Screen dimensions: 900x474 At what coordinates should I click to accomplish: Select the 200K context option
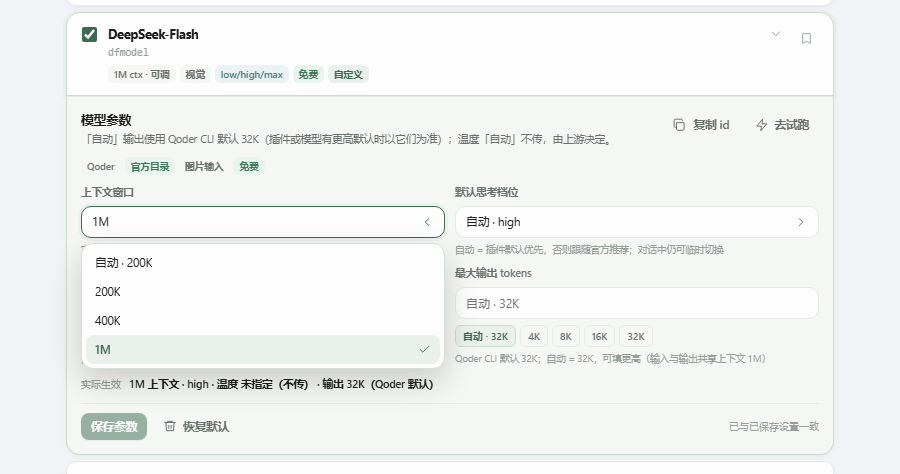click(x=263, y=292)
